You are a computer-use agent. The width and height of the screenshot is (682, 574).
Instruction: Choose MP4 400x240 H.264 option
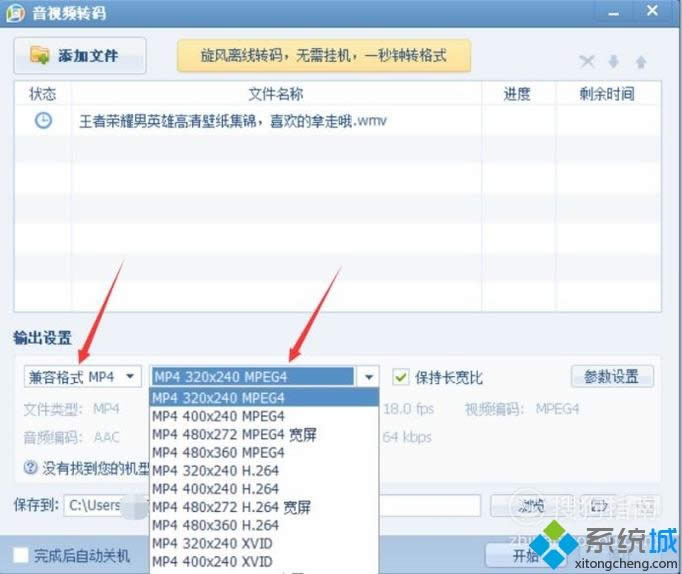[264, 489]
